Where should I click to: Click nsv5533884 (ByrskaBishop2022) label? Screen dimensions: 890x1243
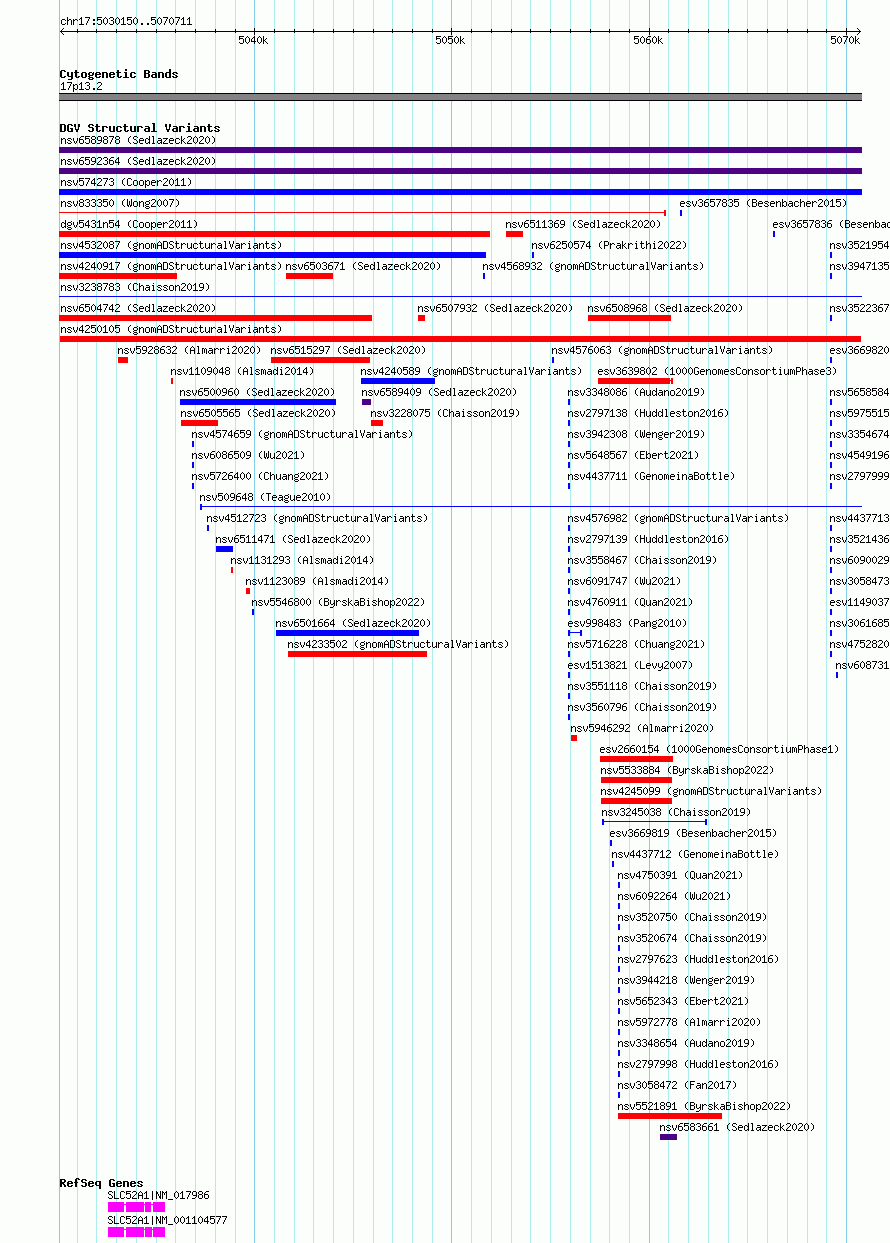(x=687, y=770)
